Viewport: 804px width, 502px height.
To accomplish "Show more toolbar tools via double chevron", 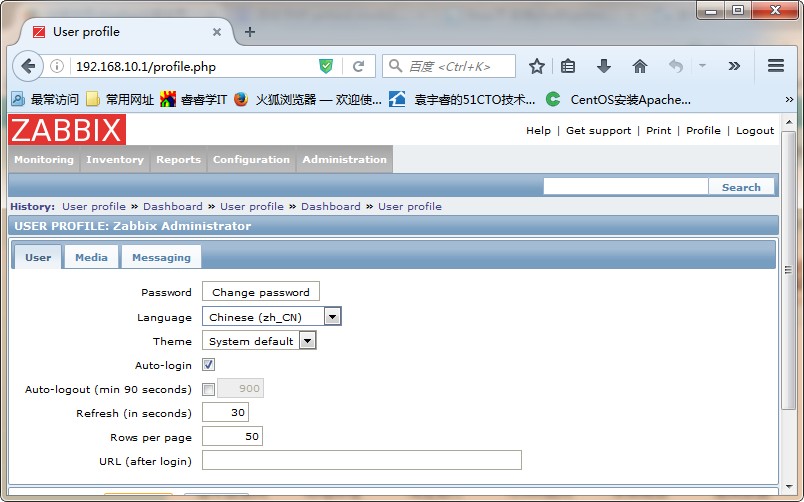I will click(734, 66).
